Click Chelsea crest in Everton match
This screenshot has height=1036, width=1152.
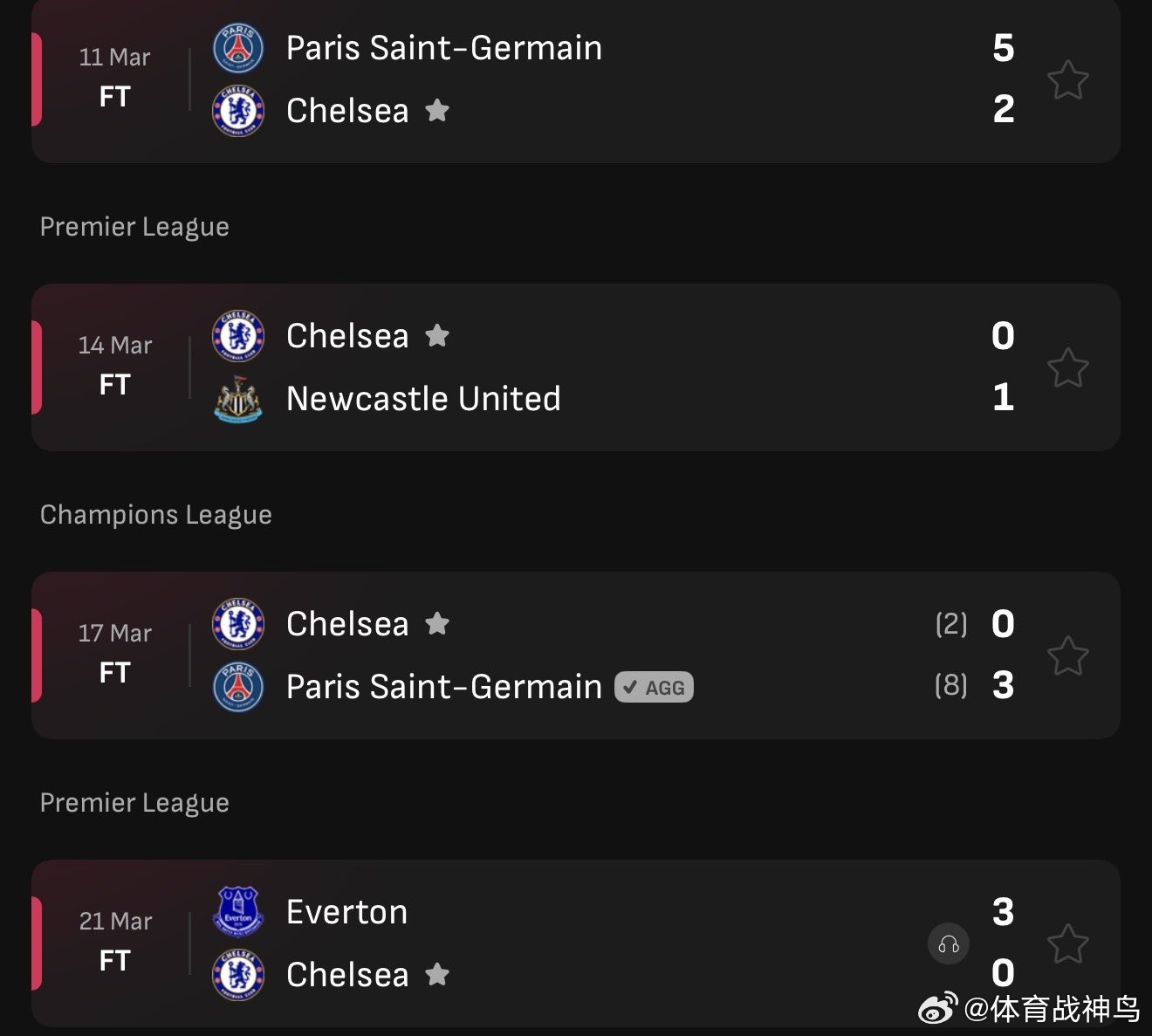[x=238, y=975]
